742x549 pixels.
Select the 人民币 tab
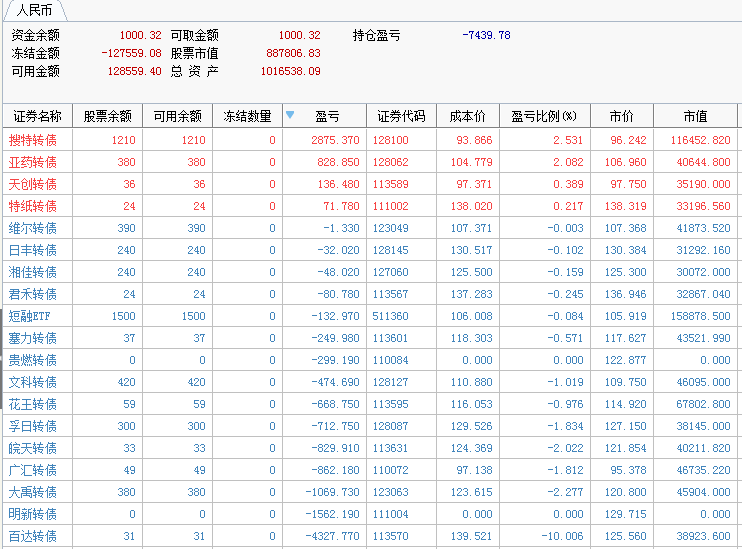pyautogui.click(x=35, y=11)
